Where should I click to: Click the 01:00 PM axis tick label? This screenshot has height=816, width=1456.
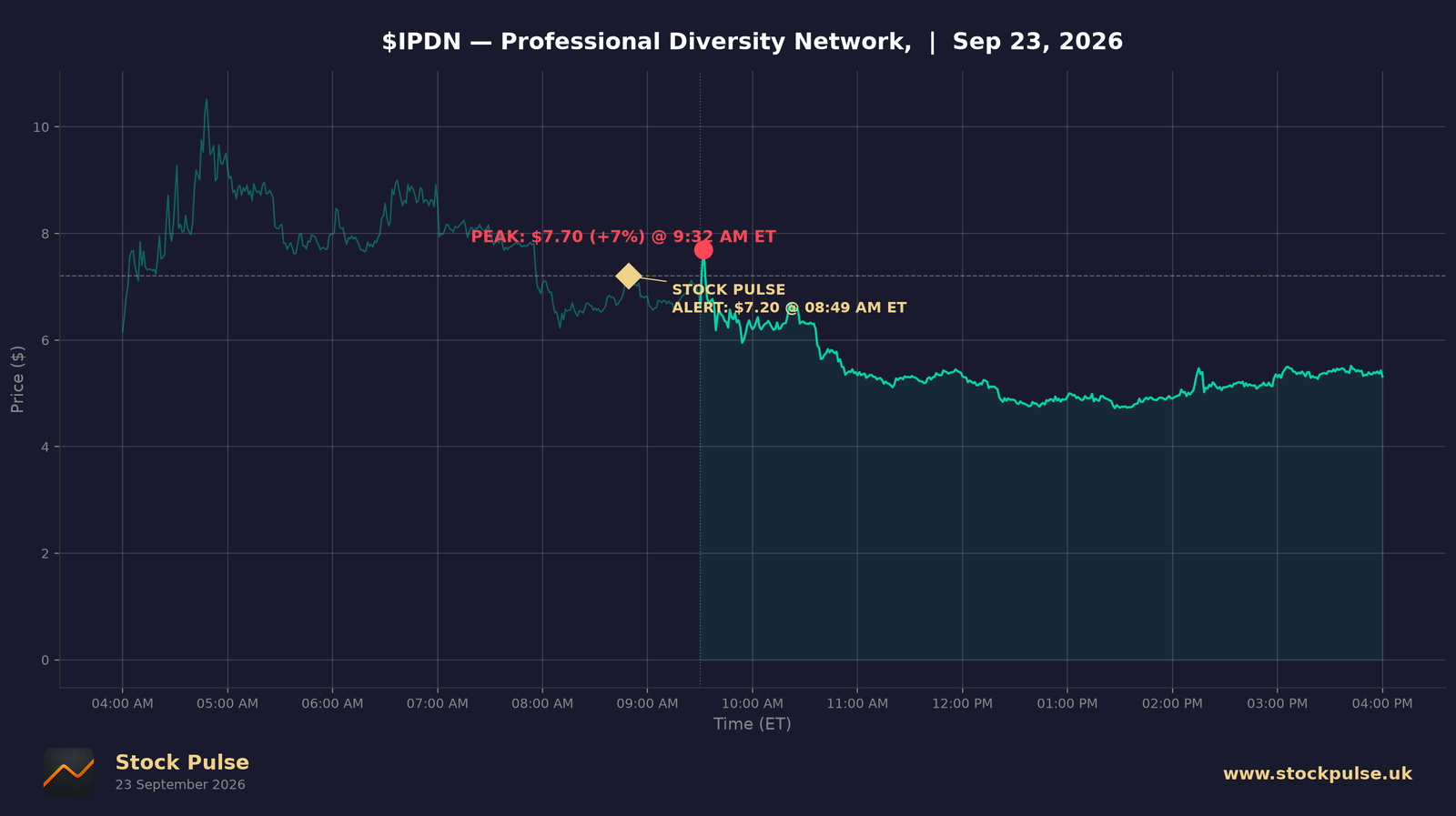pyautogui.click(x=1067, y=703)
